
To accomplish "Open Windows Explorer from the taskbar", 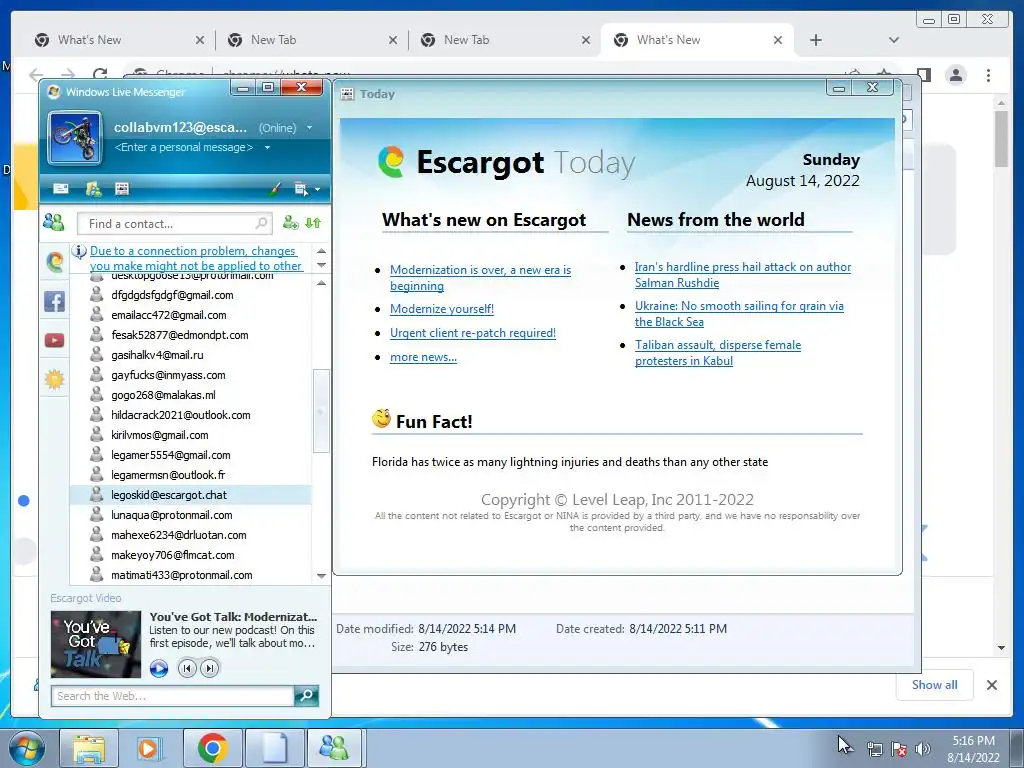I will [89, 748].
